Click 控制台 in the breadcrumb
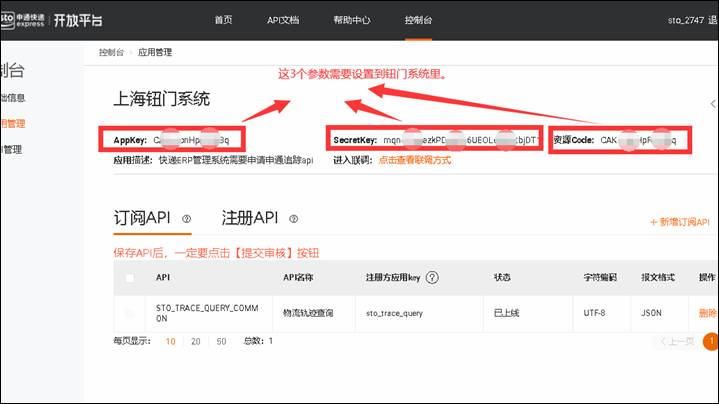The image size is (719, 404). pyautogui.click(x=111, y=52)
